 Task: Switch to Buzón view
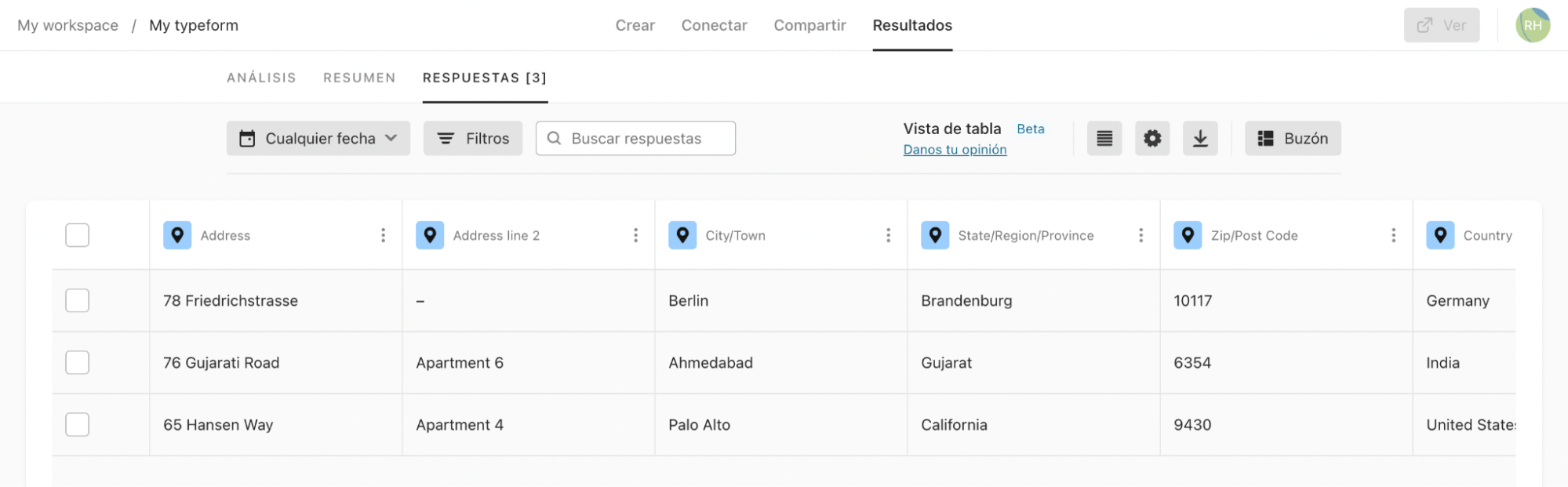click(x=1292, y=139)
